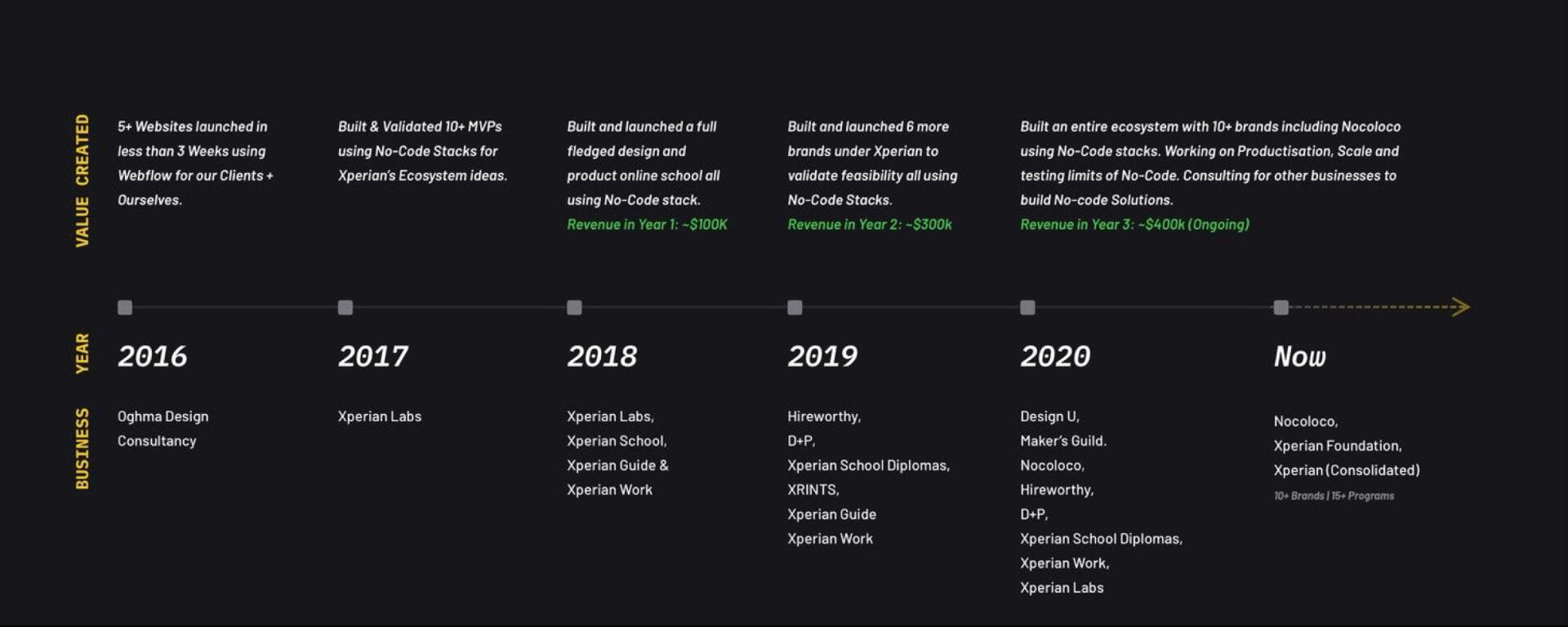Click the dashed arrow at timeline end
The height and width of the screenshot is (627, 1568).
click(1459, 308)
